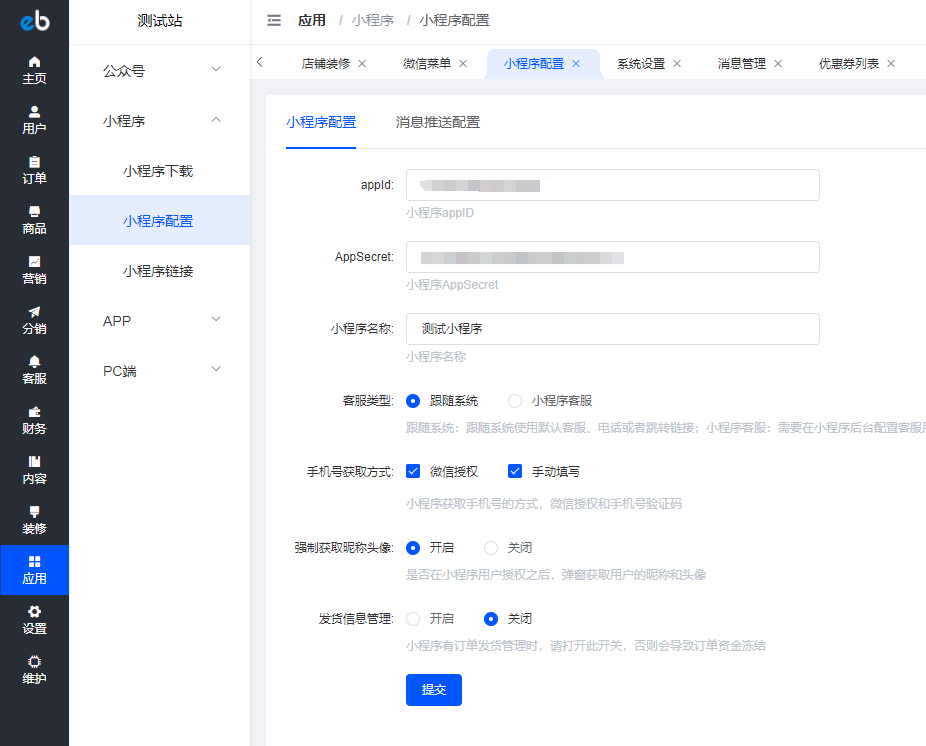Expand the PC端 menu group
The image size is (926, 746).
[x=159, y=371]
